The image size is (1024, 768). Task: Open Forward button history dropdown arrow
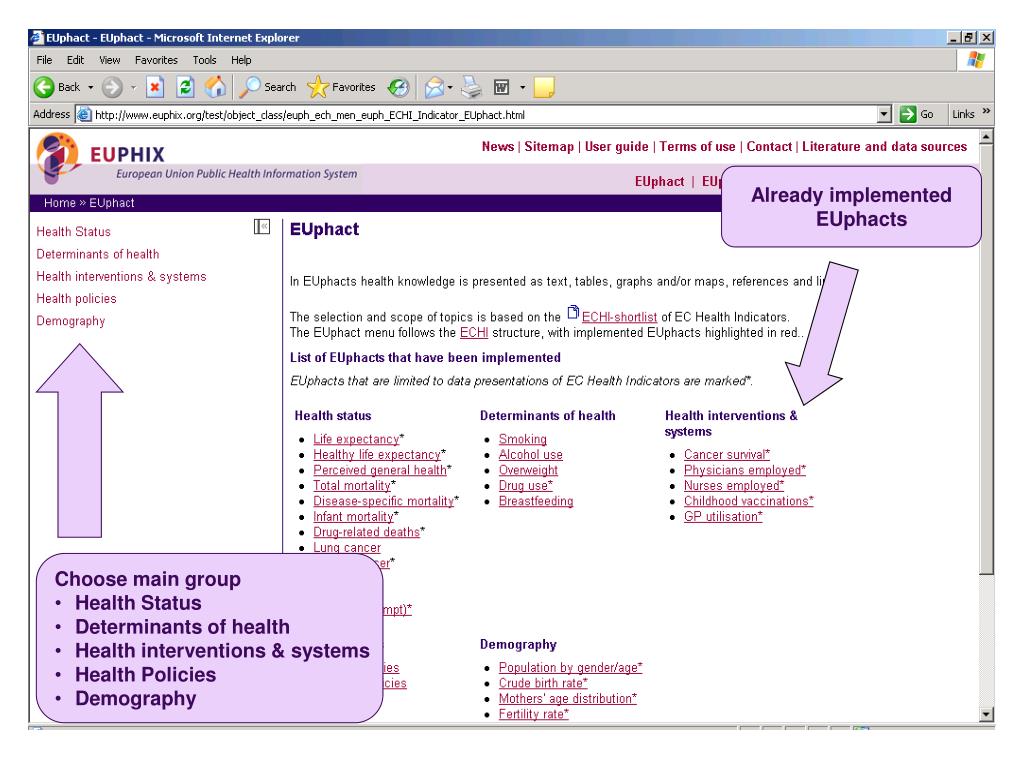(x=133, y=88)
